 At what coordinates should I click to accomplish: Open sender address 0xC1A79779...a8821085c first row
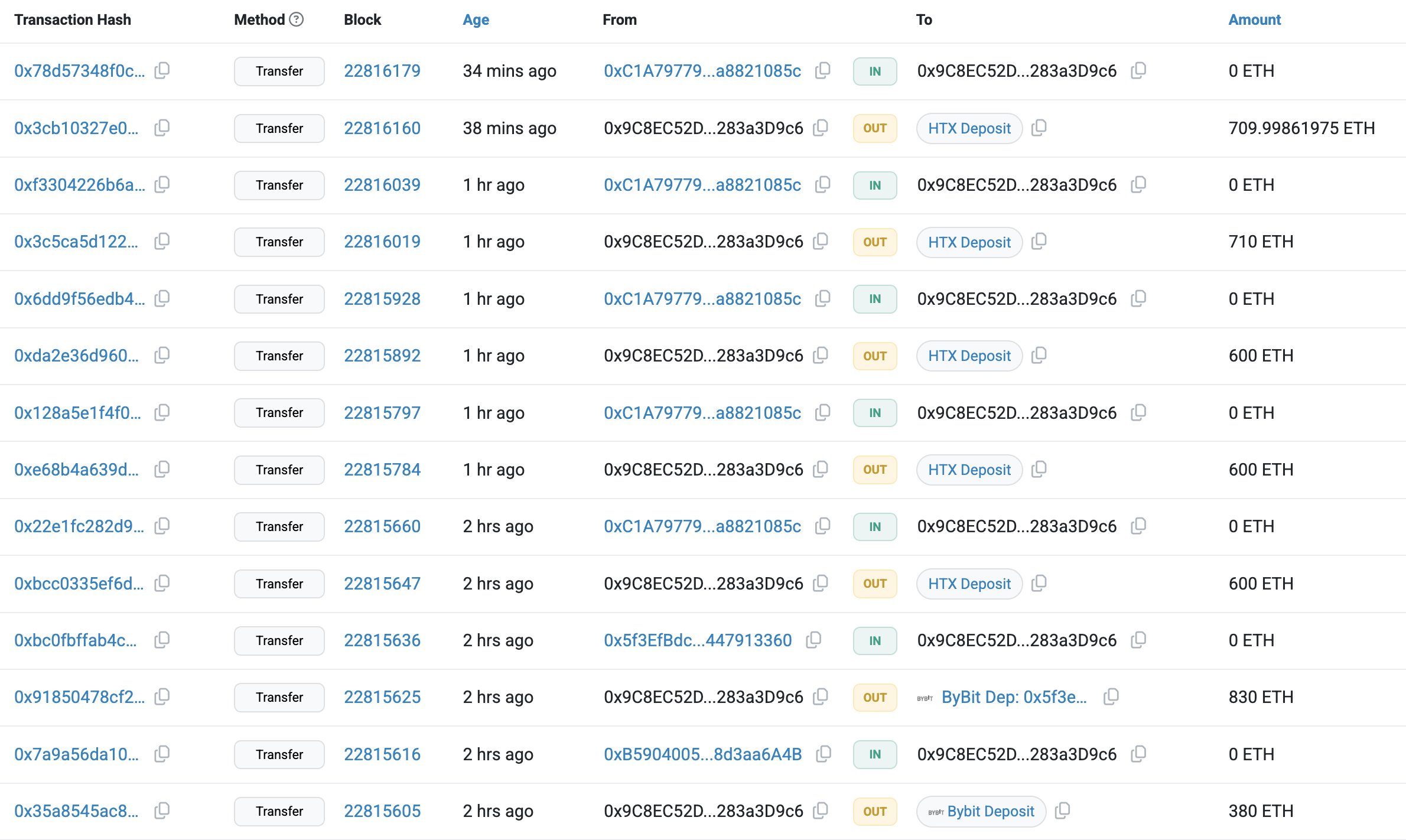tap(702, 71)
